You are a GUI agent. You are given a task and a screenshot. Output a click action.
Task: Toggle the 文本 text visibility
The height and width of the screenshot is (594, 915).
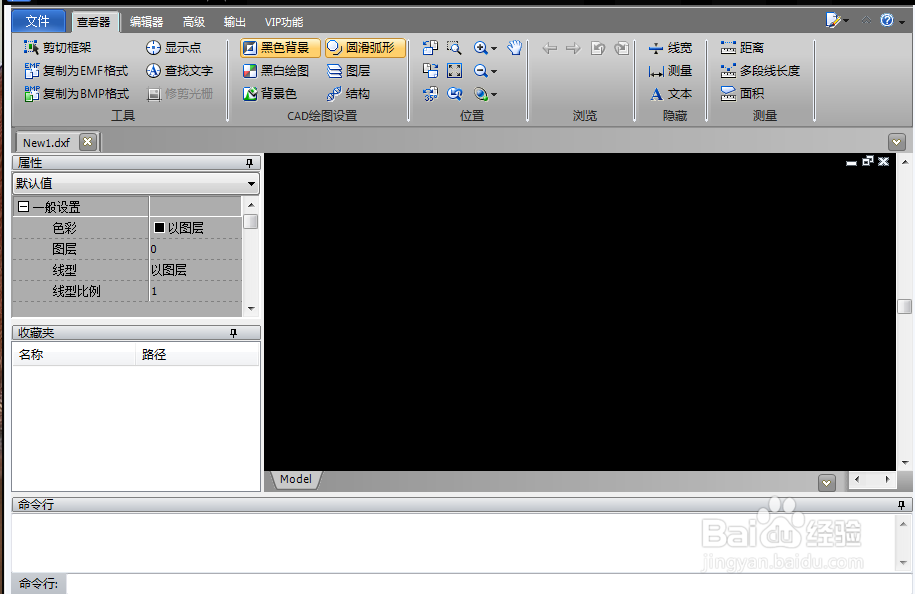[x=670, y=93]
